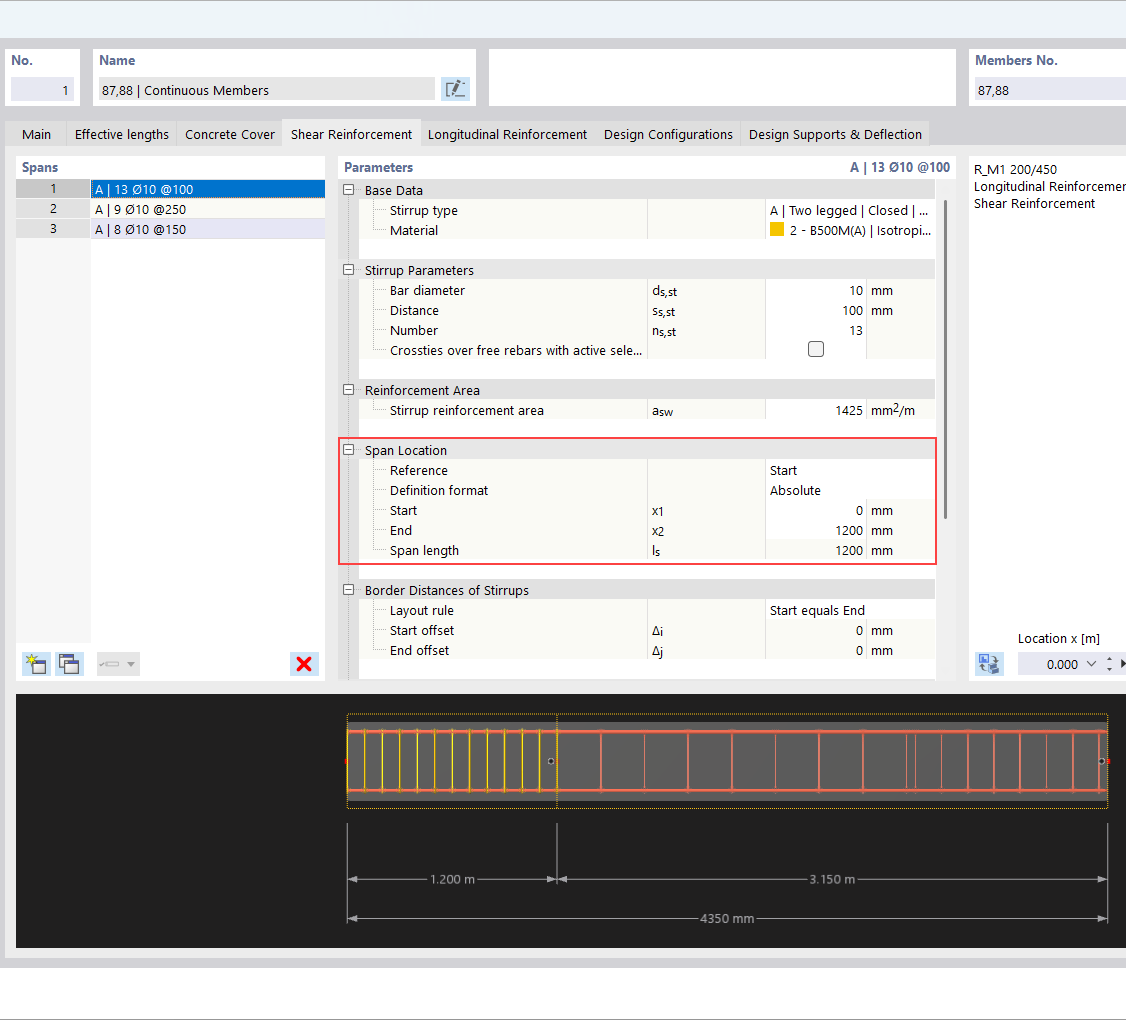
Task: Select span 3 'A | 8 Ø10 @150'
Action: (207, 230)
